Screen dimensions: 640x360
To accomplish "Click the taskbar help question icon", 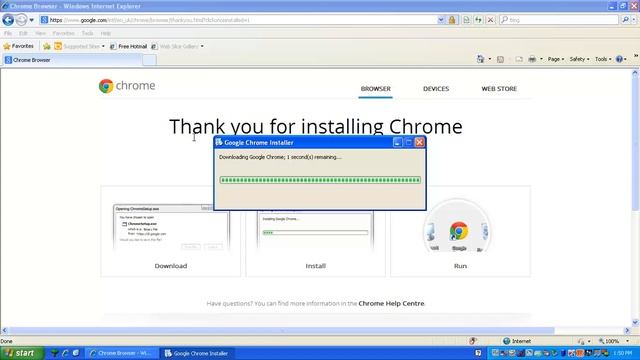I will pyautogui.click(x=478, y=353).
